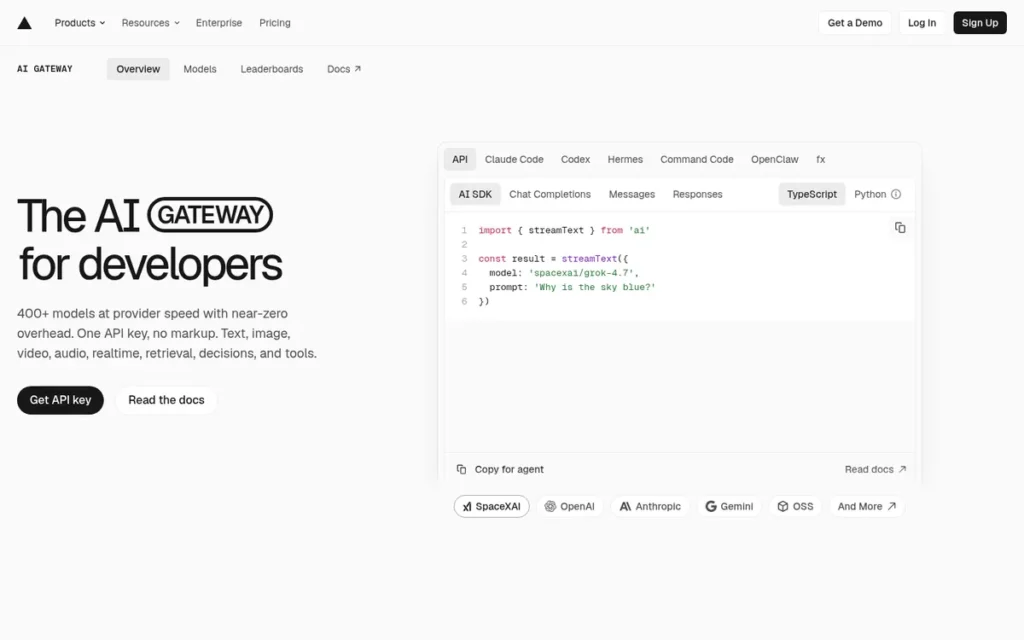Viewport: 1024px width, 640px height.
Task: Copy the code snippet with copy icon
Action: tap(900, 228)
